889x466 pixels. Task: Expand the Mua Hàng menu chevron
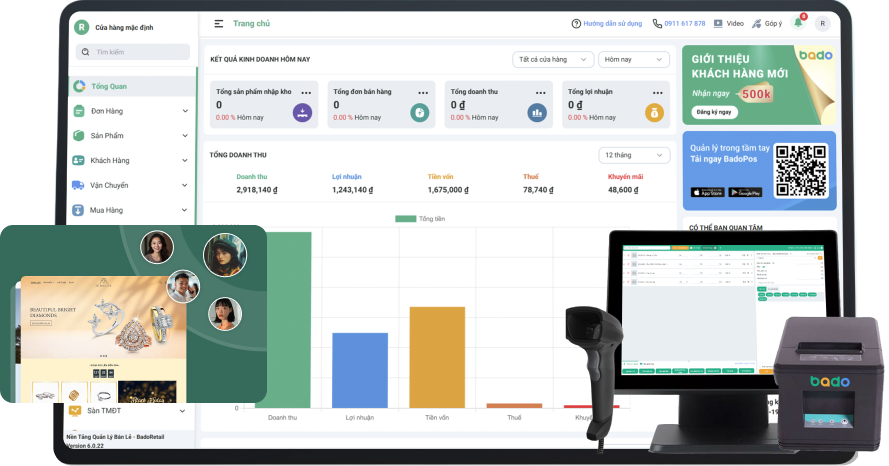click(x=184, y=210)
